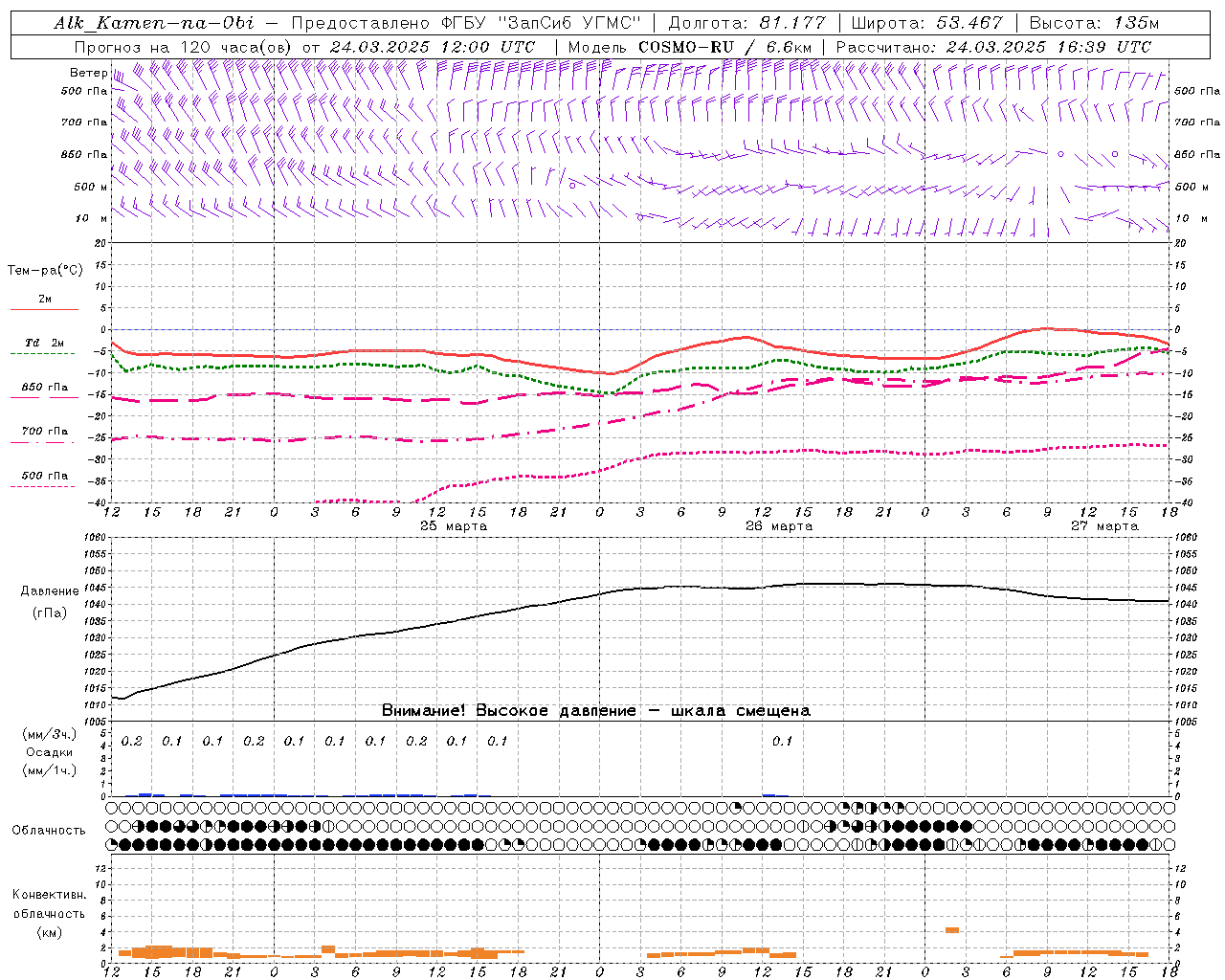1225x980 pixels.
Task: Click the "Давление" pressure panel label
Action: [x=50, y=591]
